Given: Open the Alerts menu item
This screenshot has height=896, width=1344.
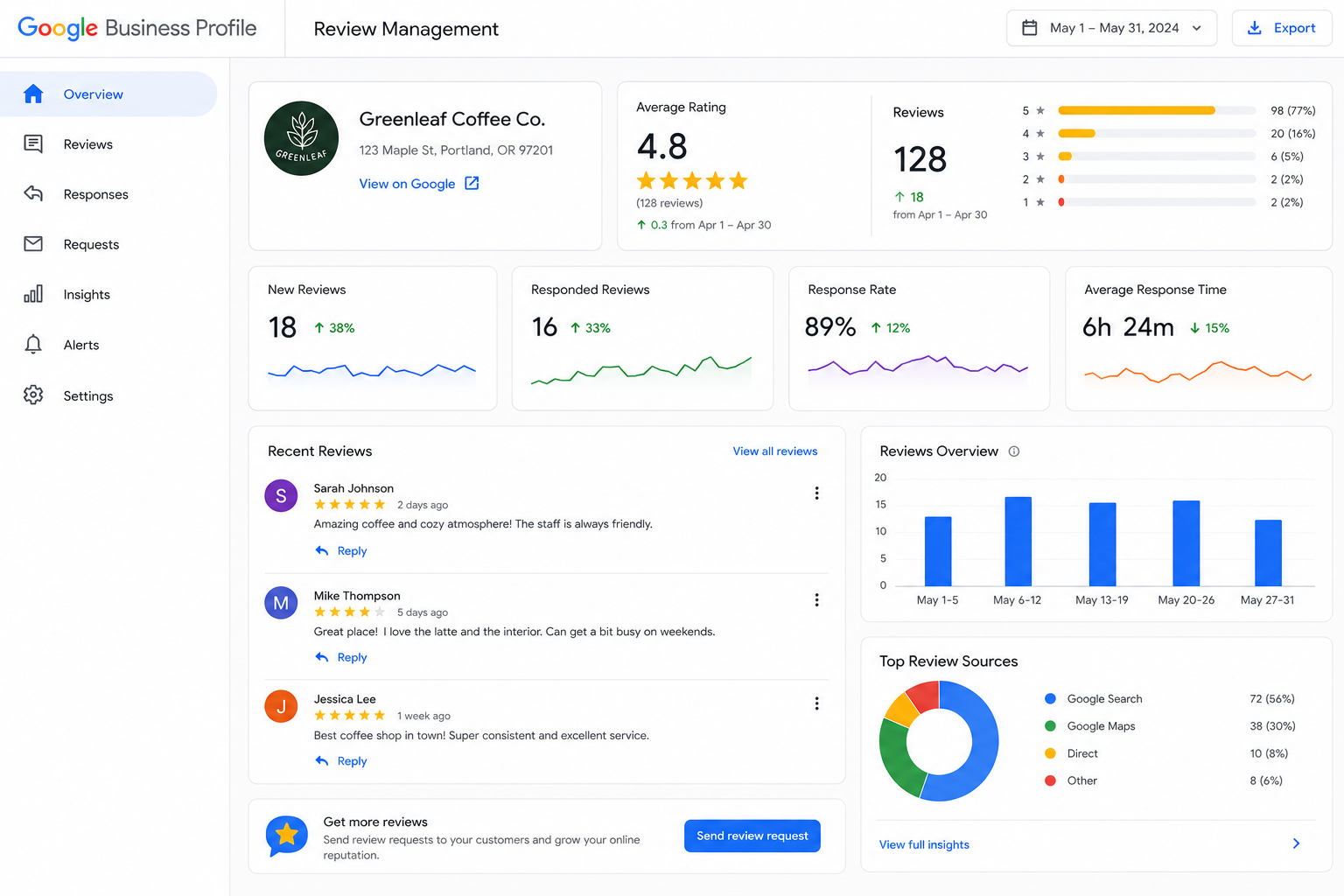Looking at the screenshot, I should pos(108,344).
